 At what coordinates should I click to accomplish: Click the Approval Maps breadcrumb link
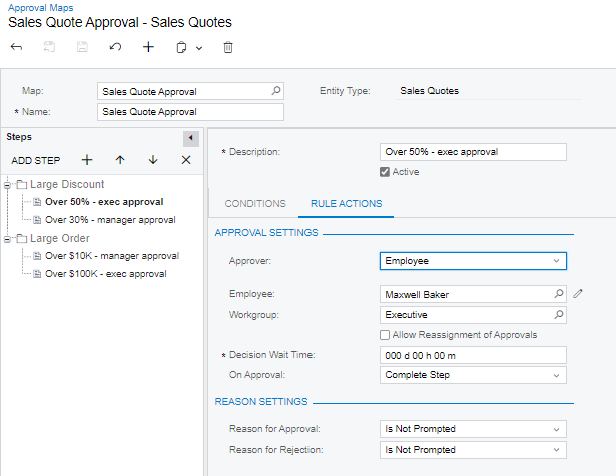tap(40, 8)
